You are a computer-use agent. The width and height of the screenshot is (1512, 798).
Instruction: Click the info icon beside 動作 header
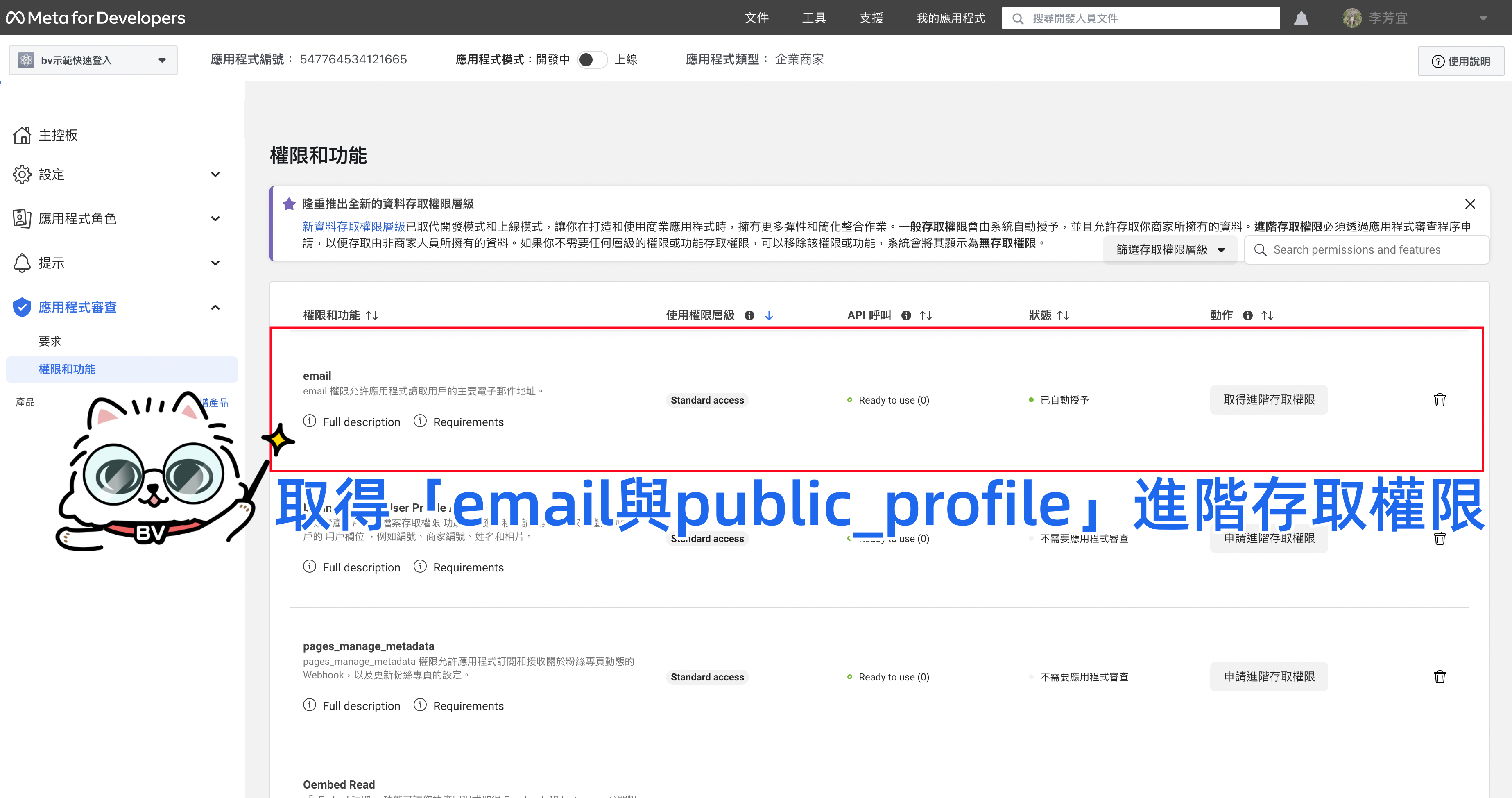[x=1248, y=315]
